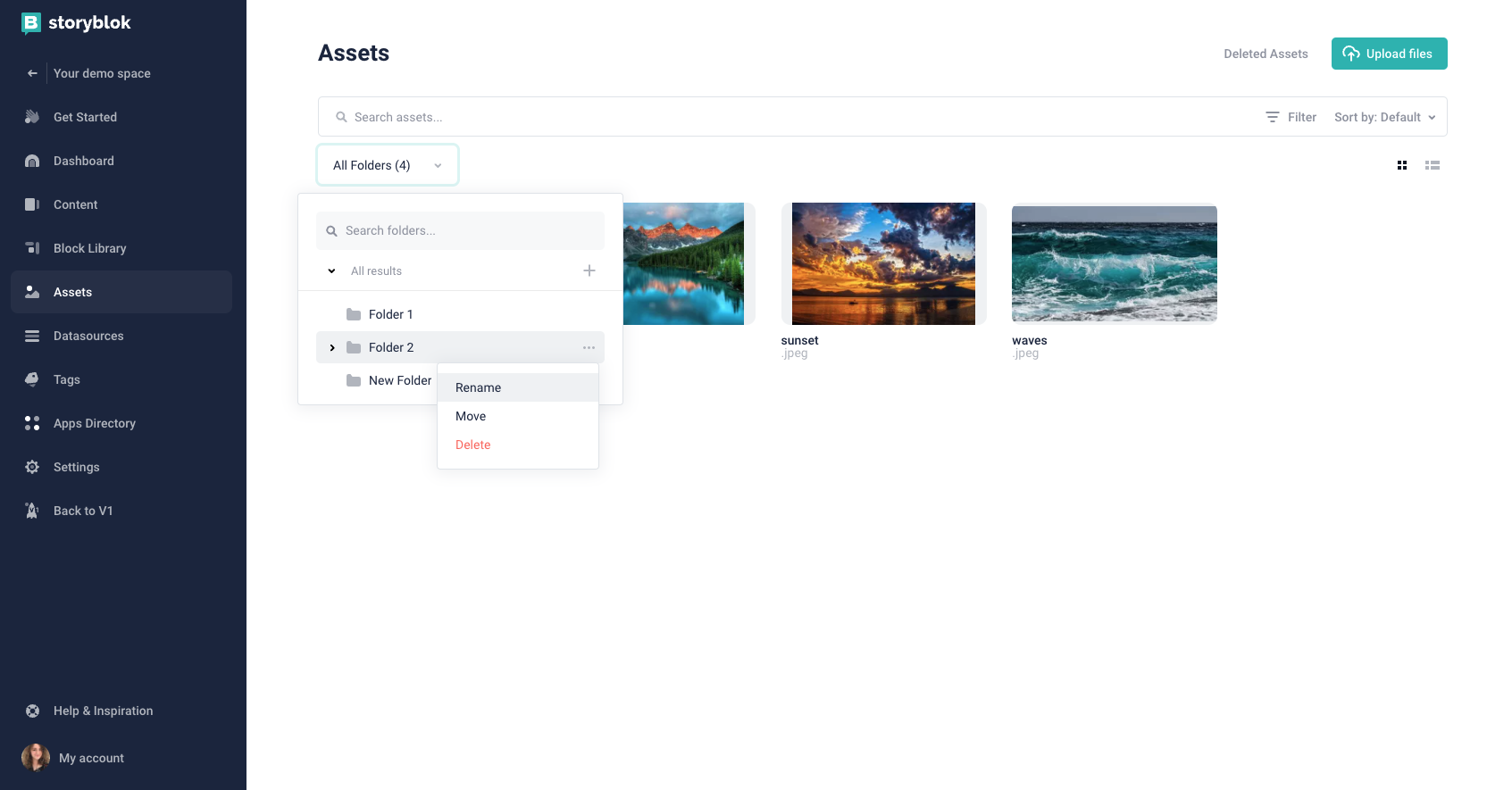This screenshot has width=1512, height=790.
Task: Open My account
Action: [91, 758]
